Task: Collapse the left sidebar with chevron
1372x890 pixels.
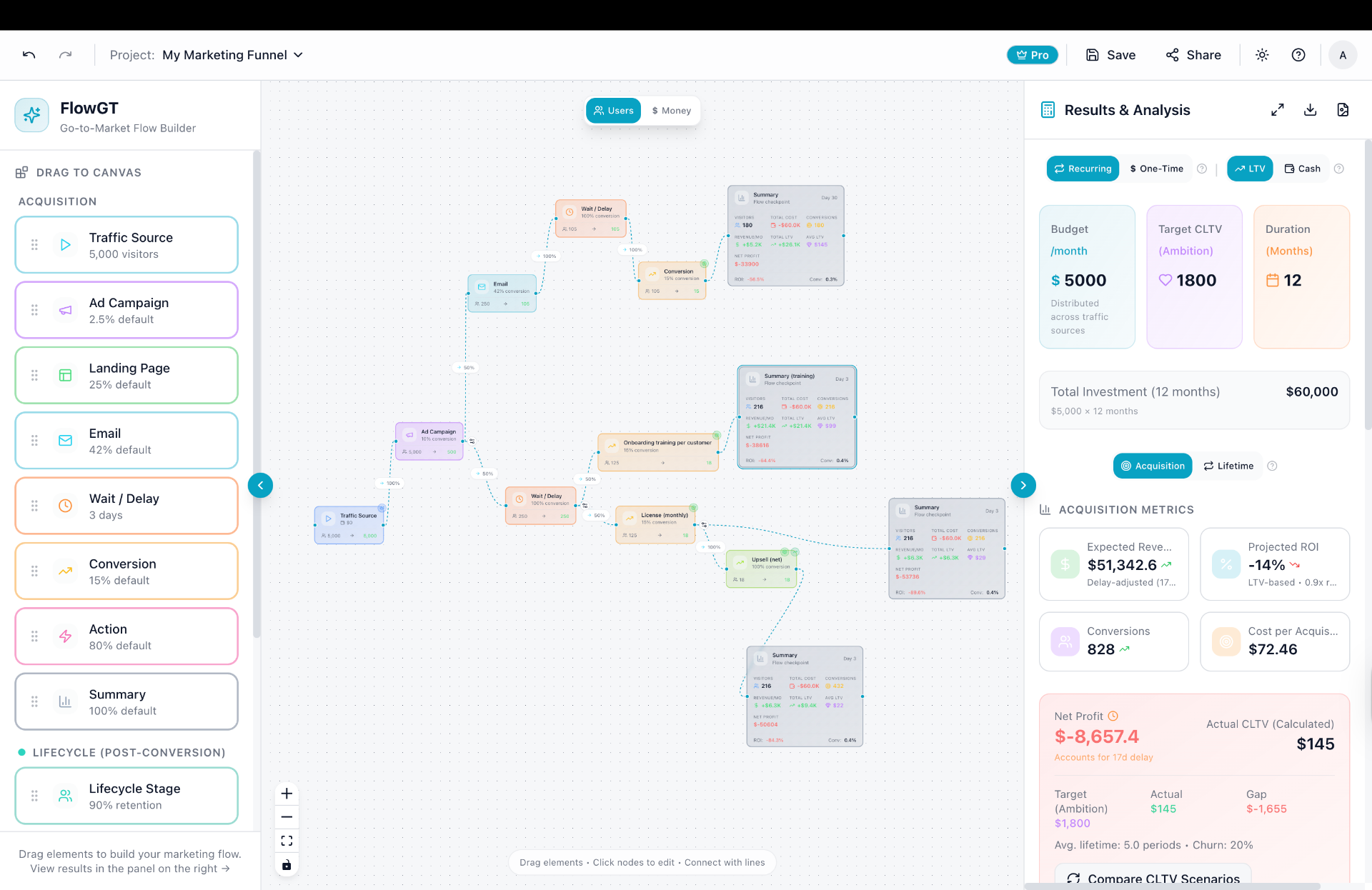Action: point(260,486)
